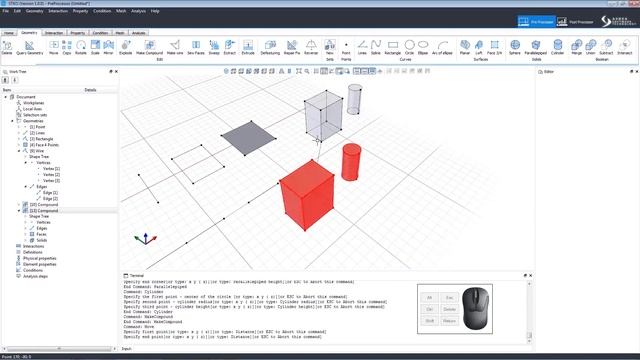Expand the [2] Lines tree node
This screenshot has width=640, height=360.
click(x=19, y=133)
